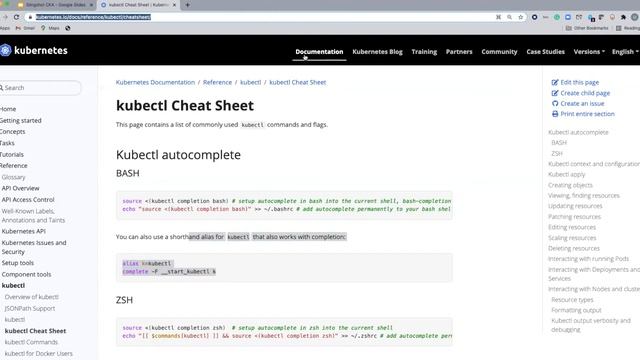Viewport: 640px width, 360px height.
Task: Open Tasks in the sidebar
Action: click(7, 143)
